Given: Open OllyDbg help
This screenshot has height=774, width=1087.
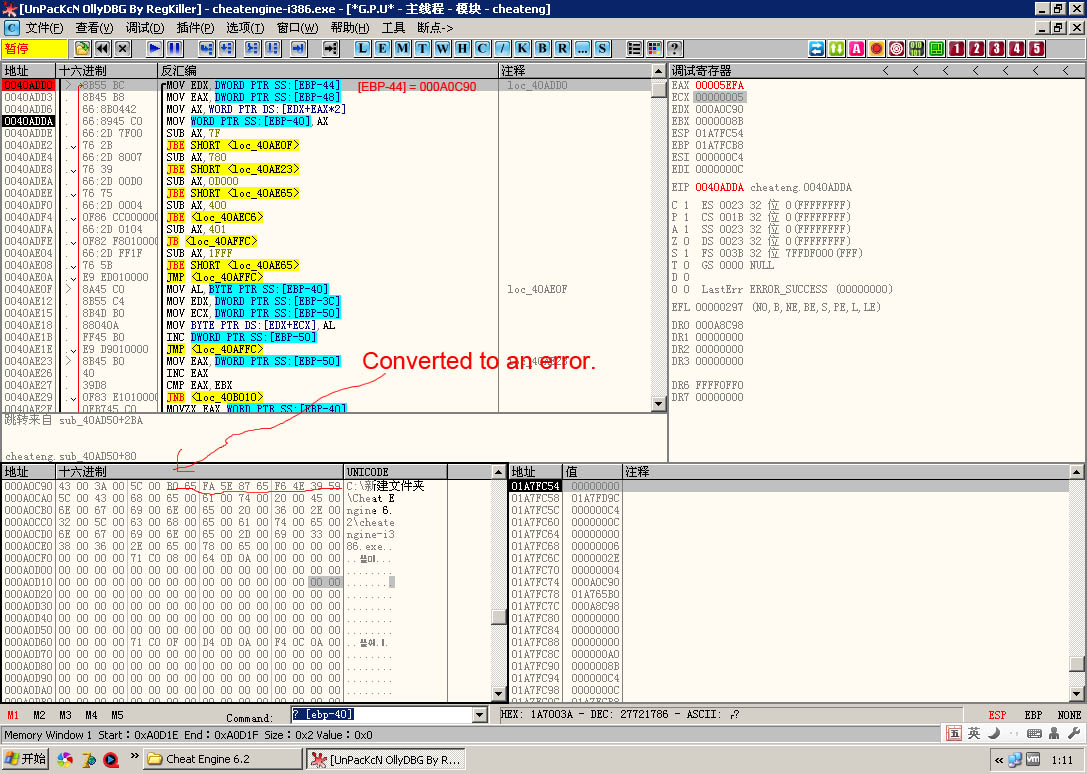Looking at the screenshot, I should (x=674, y=48).
